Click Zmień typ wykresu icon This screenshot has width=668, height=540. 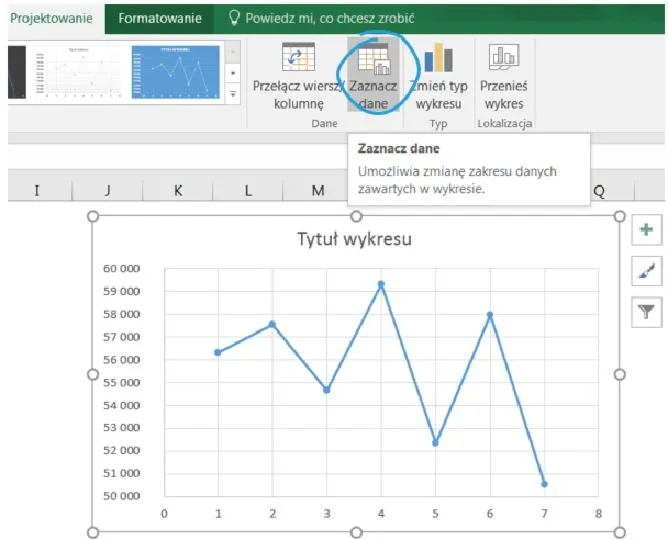(438, 57)
